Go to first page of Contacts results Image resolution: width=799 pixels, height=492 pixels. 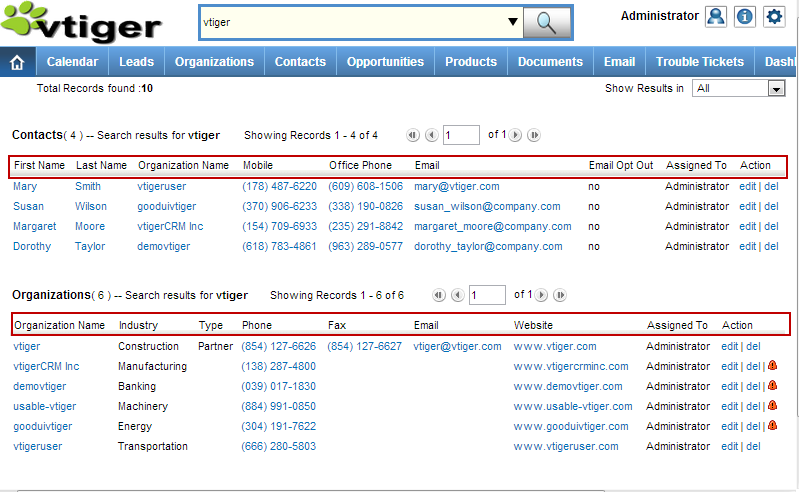413,135
